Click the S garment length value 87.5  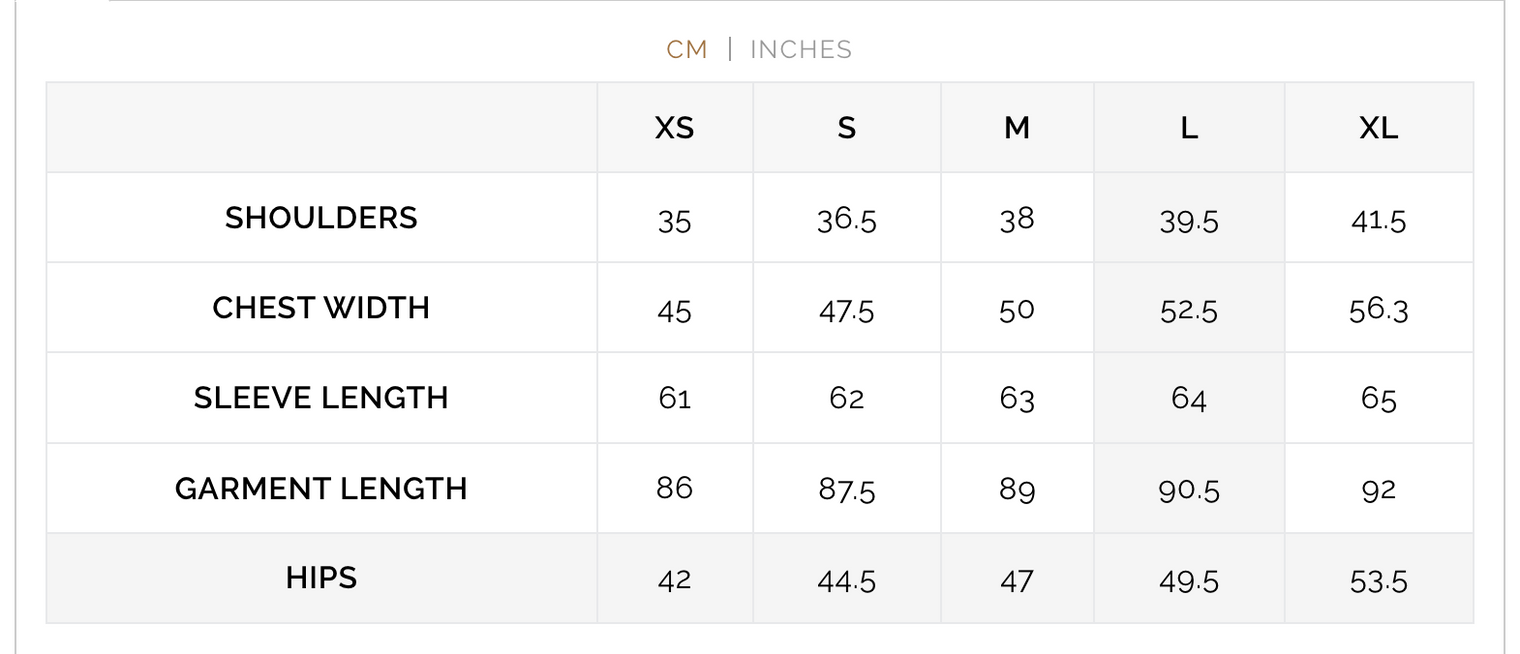tap(846, 490)
